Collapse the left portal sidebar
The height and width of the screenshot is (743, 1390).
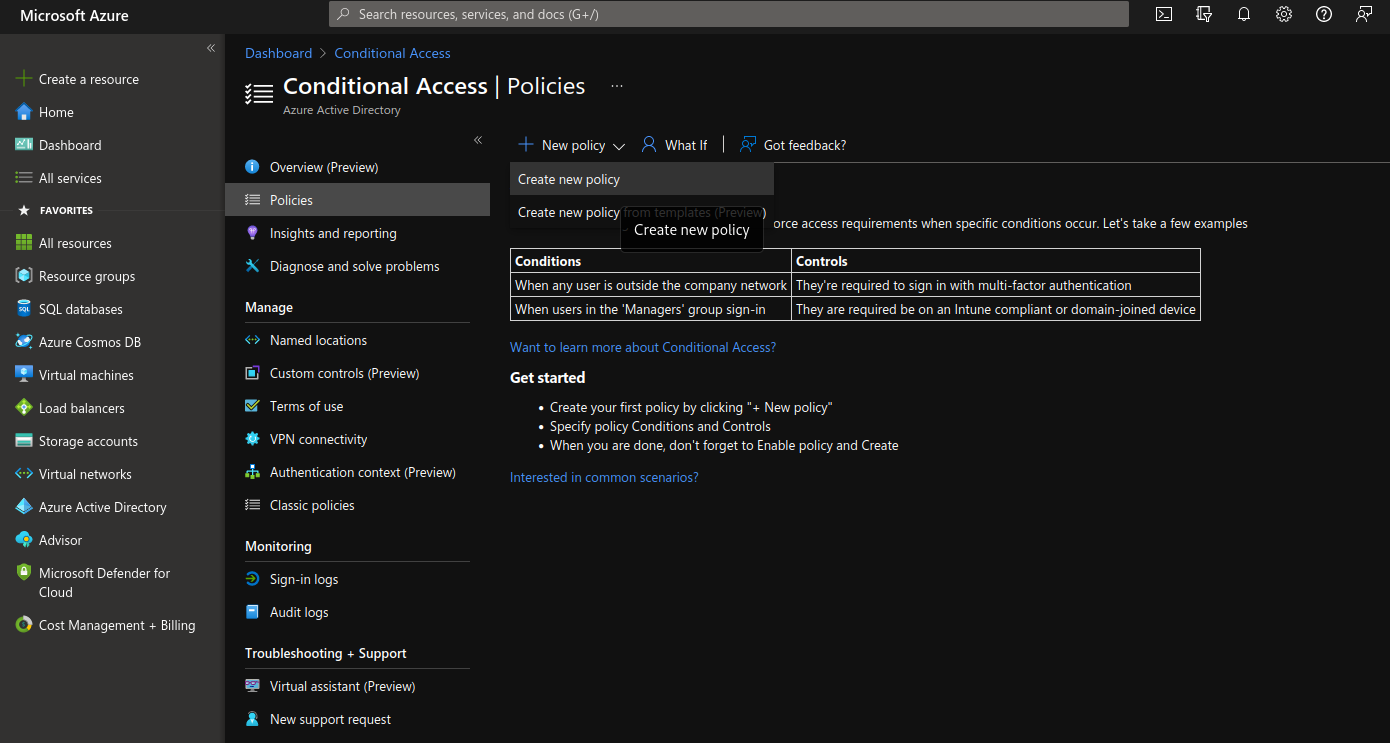211,48
